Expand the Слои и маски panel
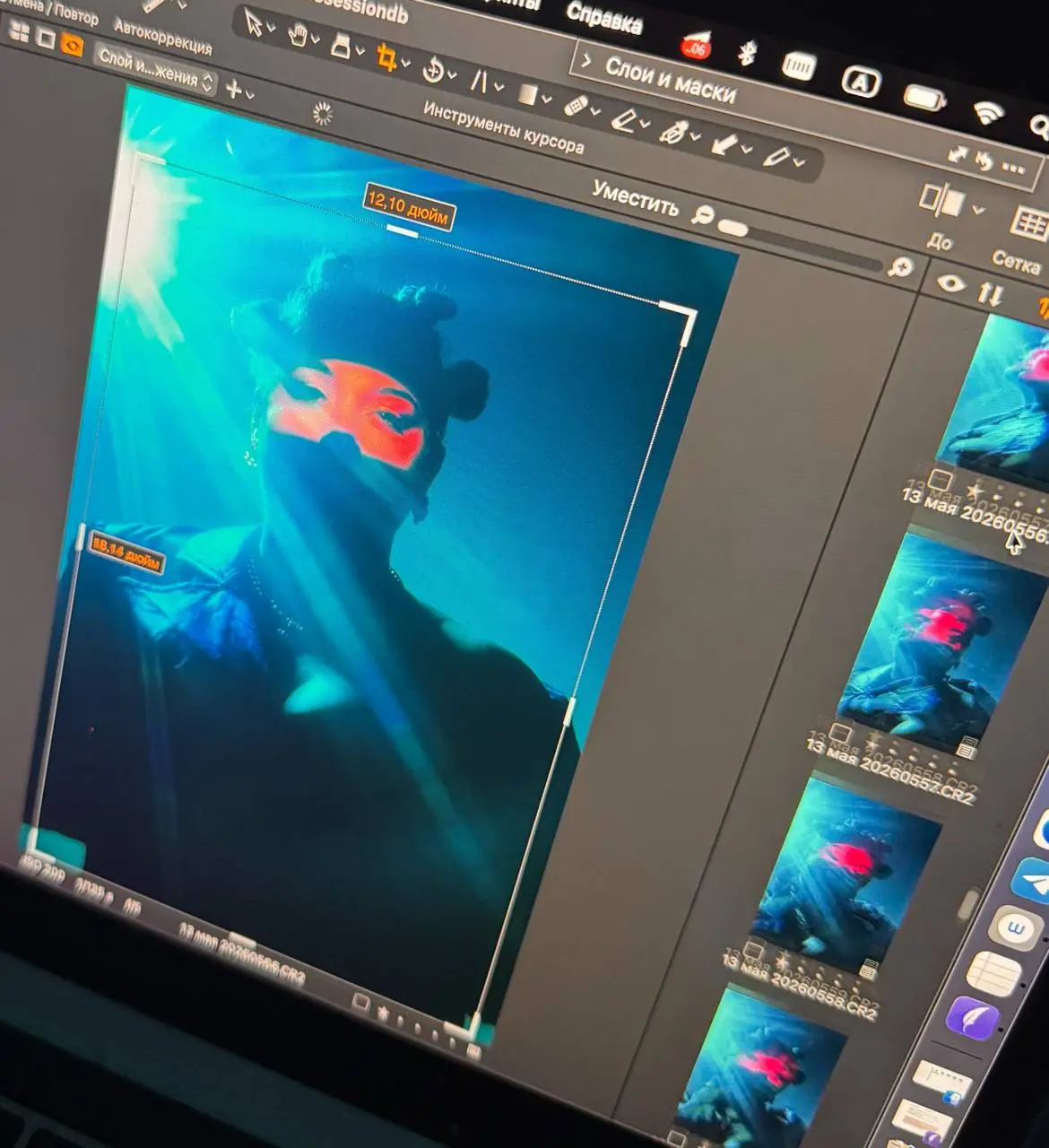Viewport: 1049px width, 1148px height. pos(586,62)
